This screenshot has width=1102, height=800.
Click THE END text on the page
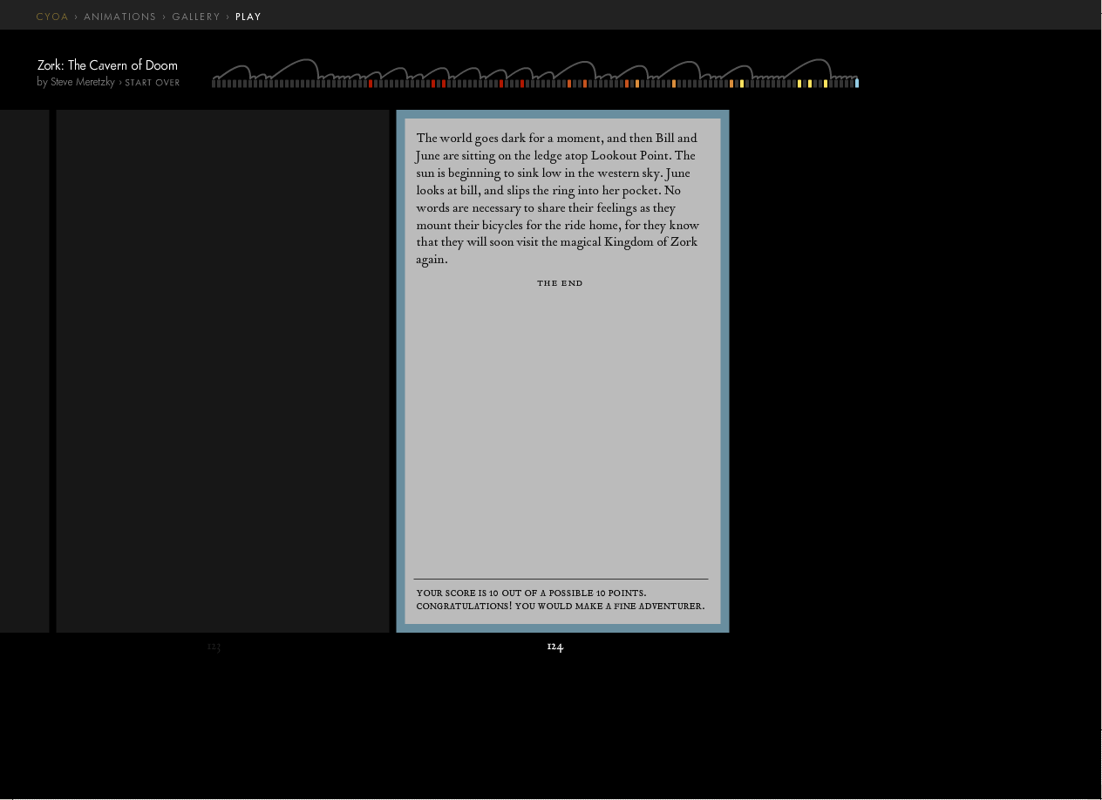(560, 283)
